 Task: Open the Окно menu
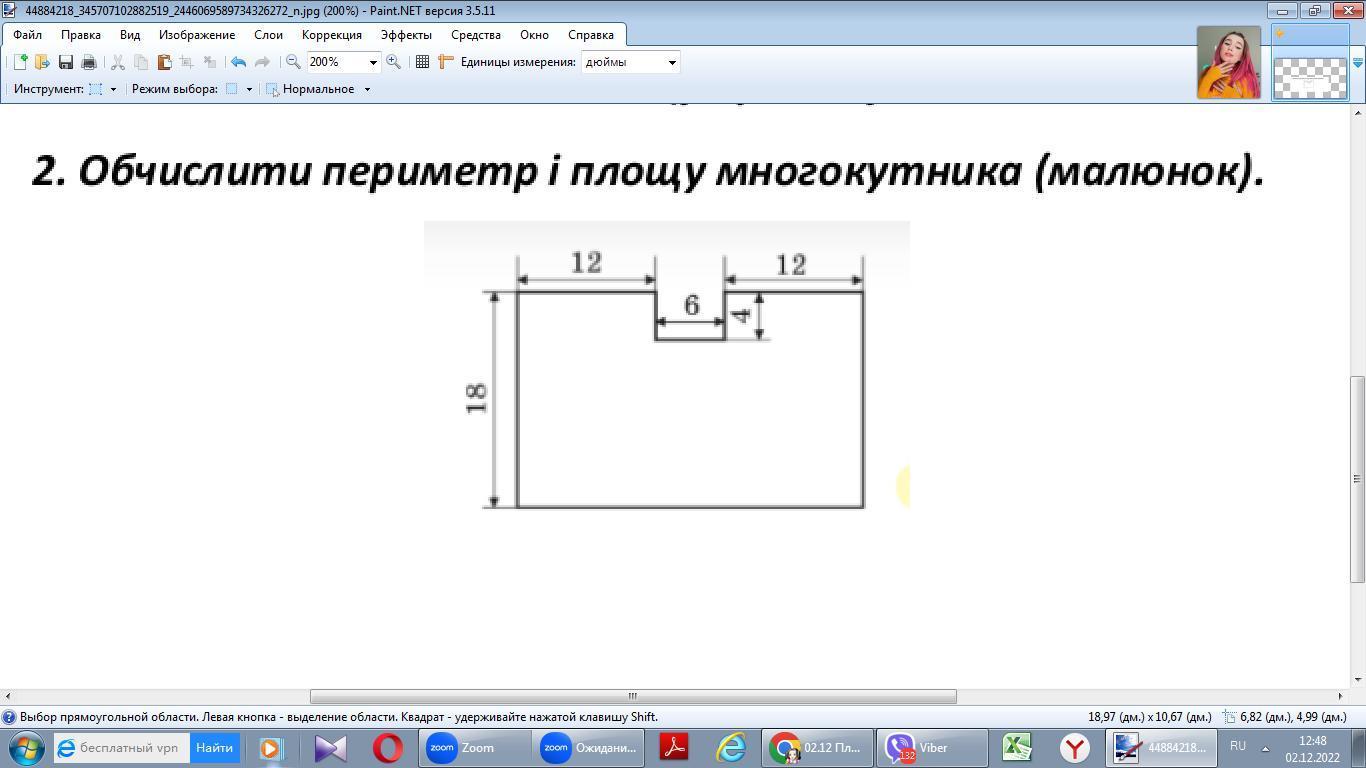pyautogui.click(x=534, y=35)
